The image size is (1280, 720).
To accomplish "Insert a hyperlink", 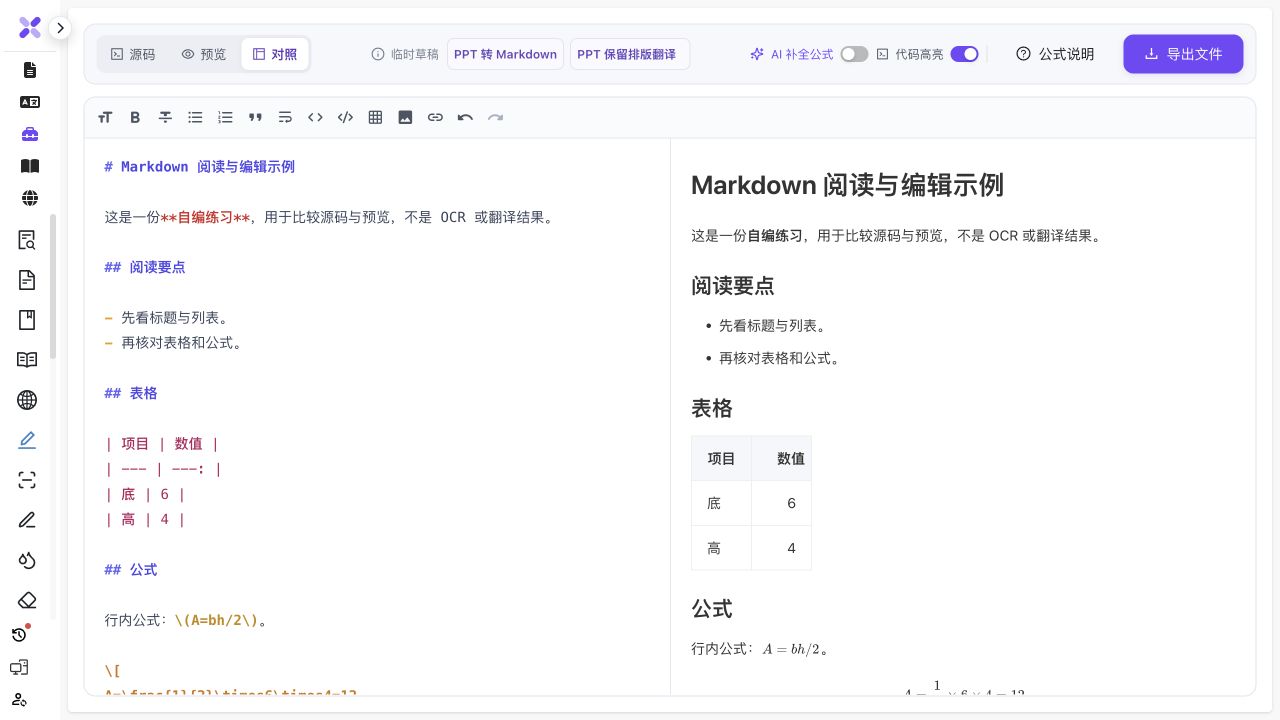I will [x=435, y=117].
